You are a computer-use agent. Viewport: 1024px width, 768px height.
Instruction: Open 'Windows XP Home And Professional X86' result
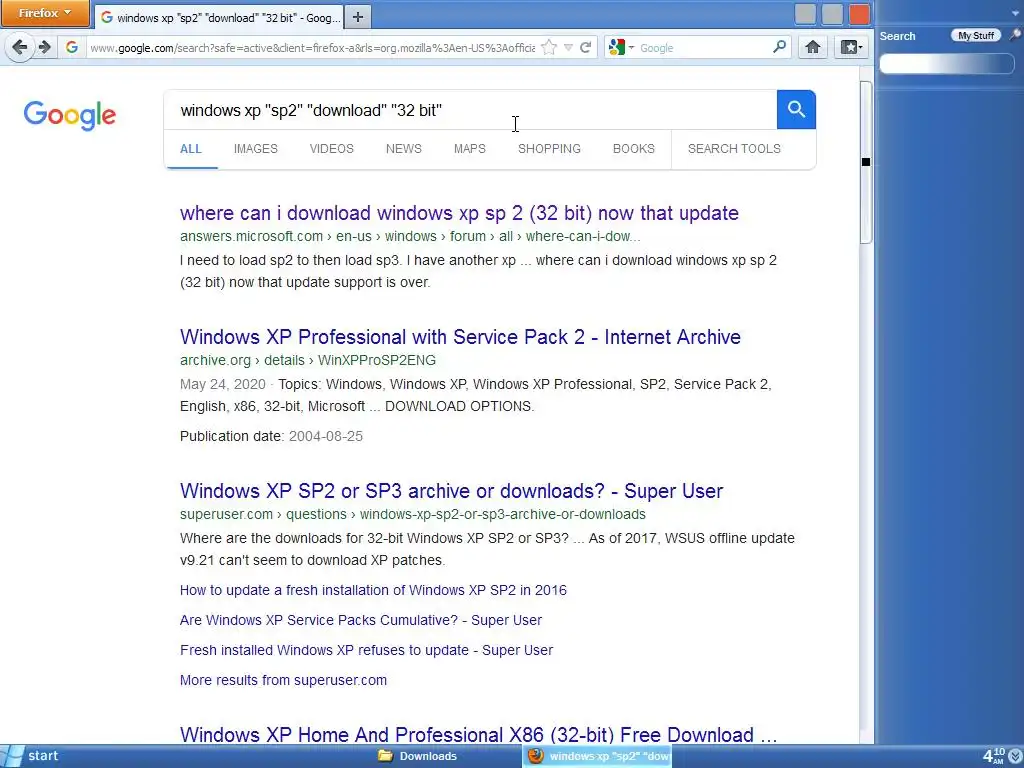pyautogui.click(x=478, y=735)
